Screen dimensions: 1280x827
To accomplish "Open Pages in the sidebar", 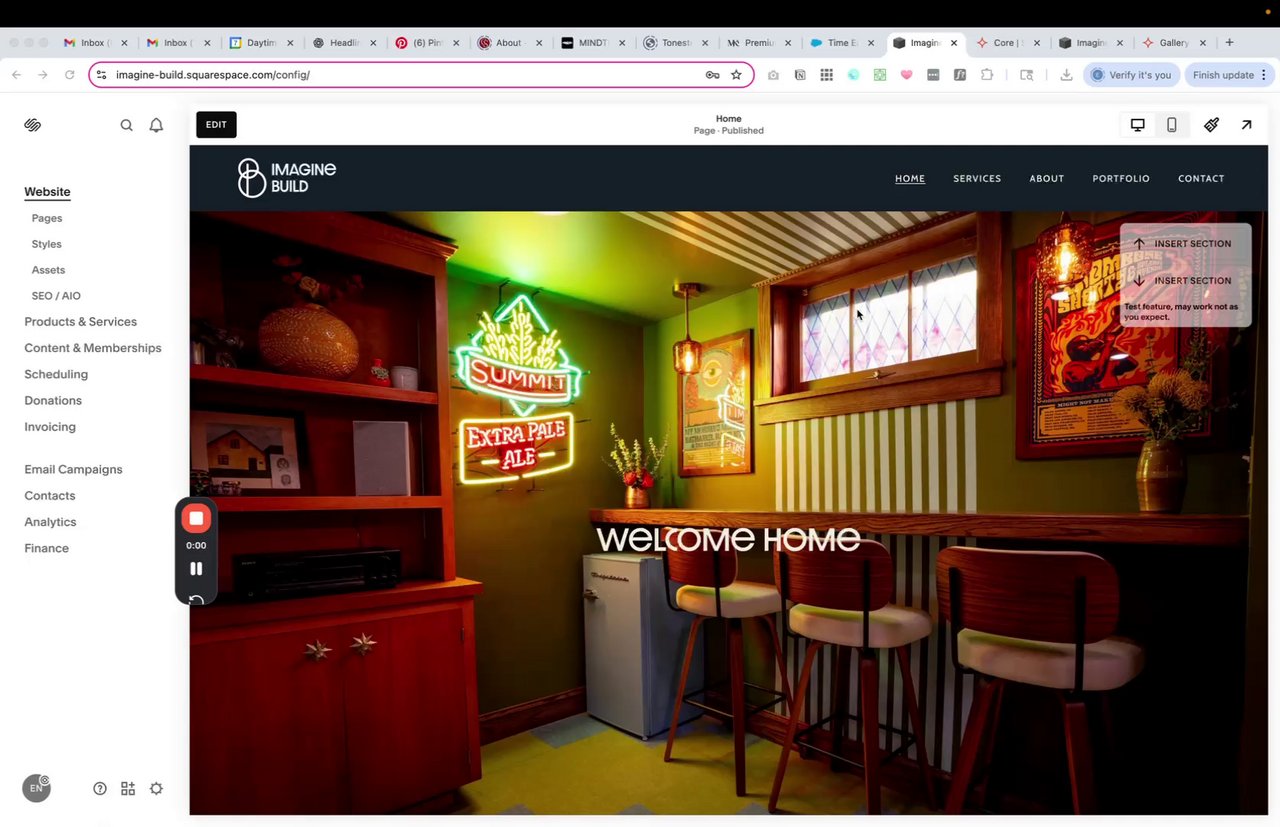I will click(x=47, y=218).
